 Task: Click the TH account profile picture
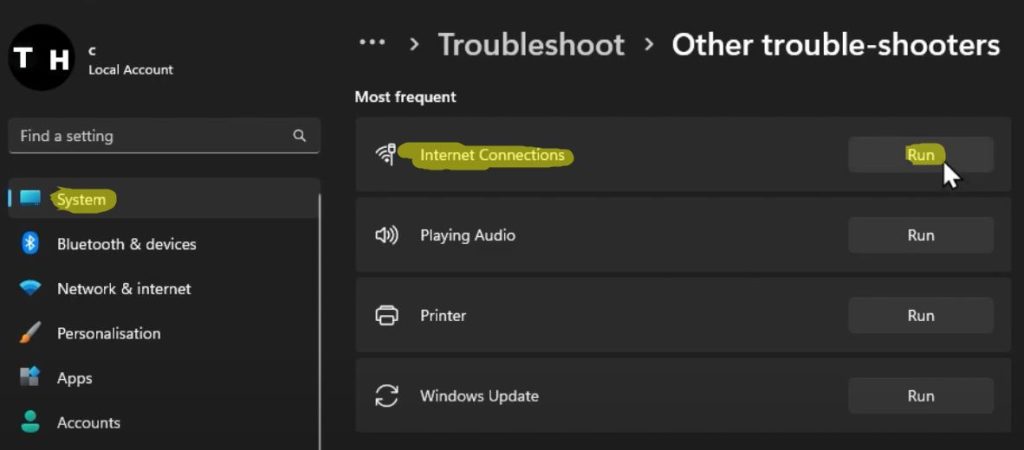pos(42,57)
